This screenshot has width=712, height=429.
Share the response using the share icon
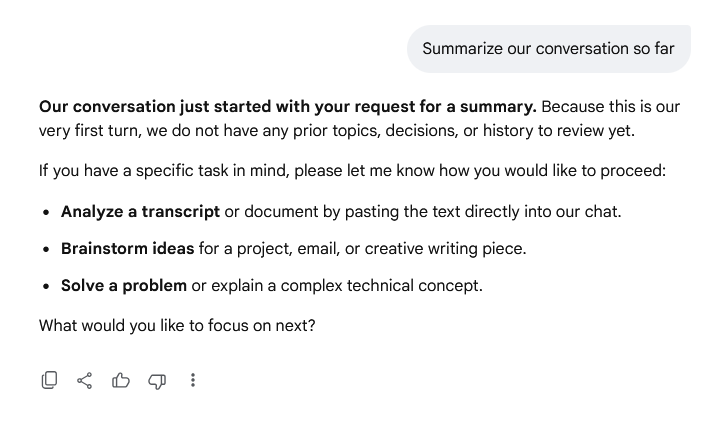coord(84,380)
